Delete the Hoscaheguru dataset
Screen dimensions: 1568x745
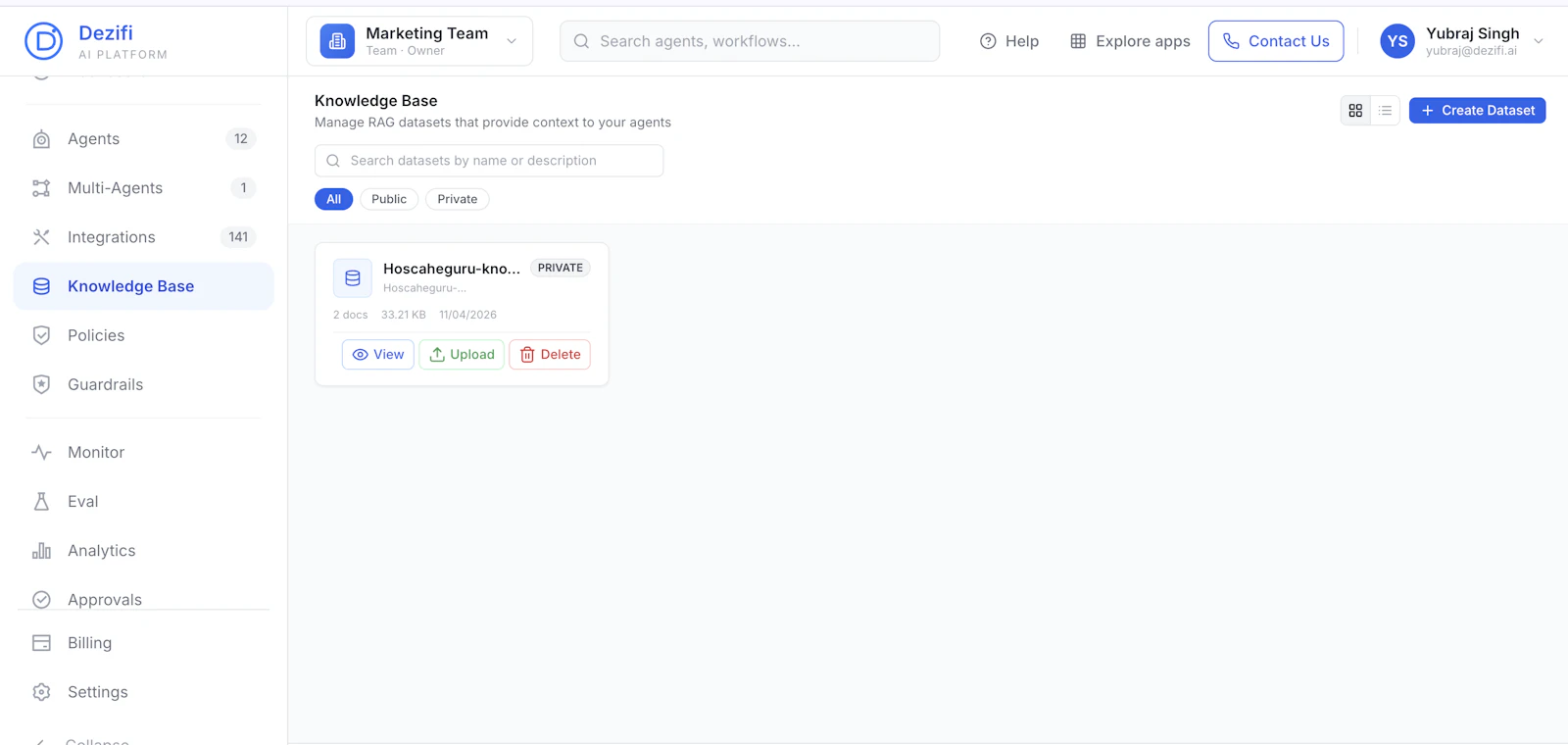pos(550,355)
